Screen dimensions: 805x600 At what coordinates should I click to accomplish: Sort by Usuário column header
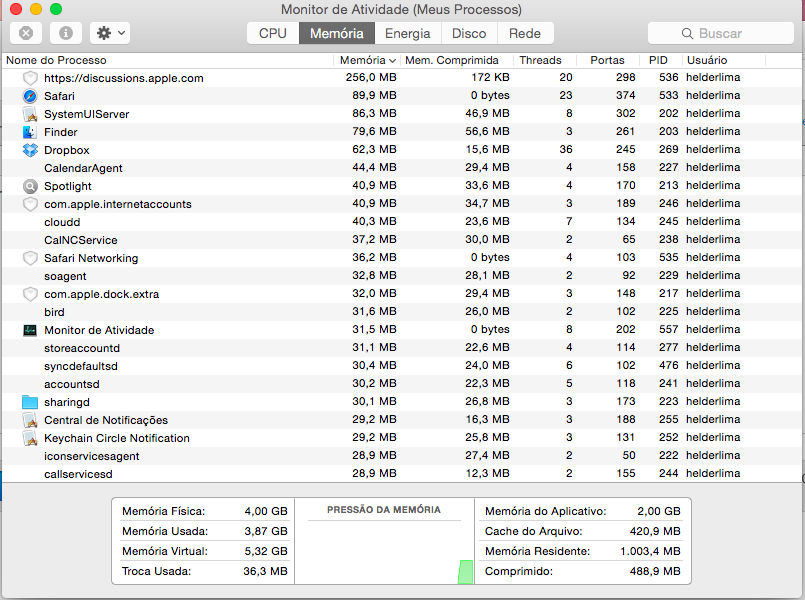coord(724,60)
